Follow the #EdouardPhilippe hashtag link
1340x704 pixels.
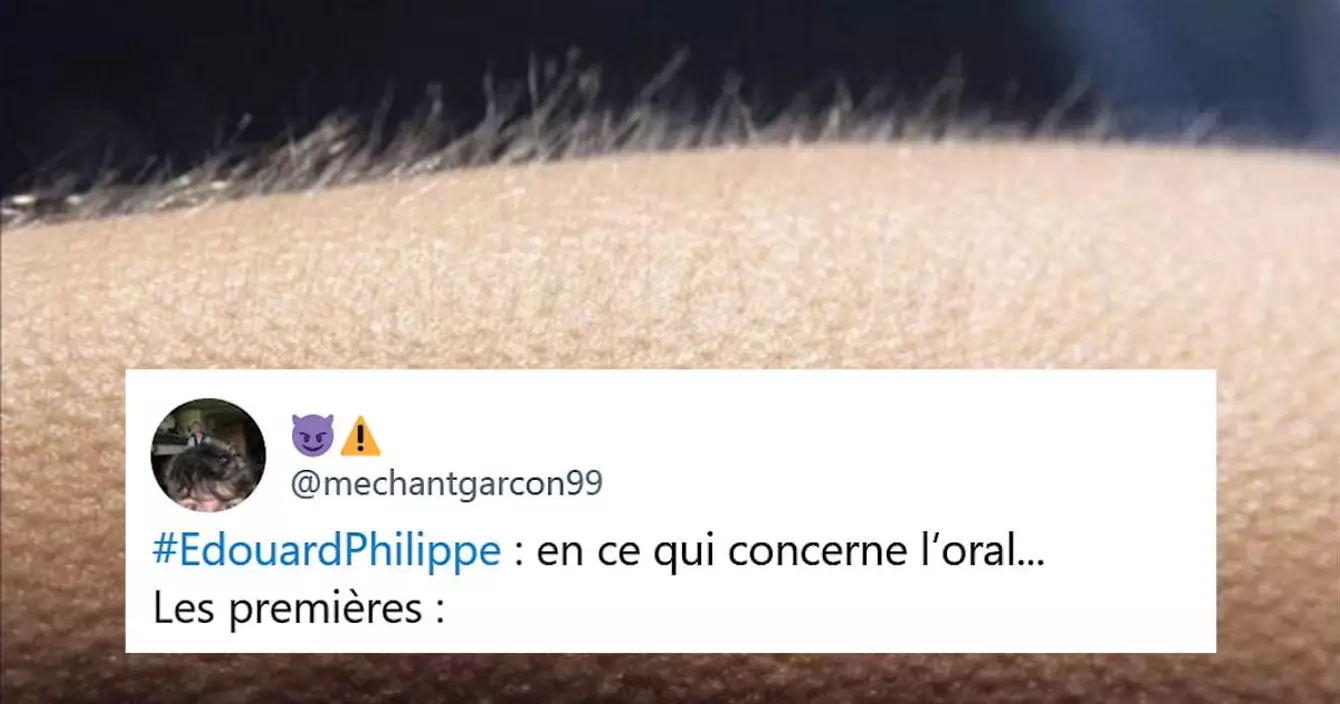[x=327, y=553]
